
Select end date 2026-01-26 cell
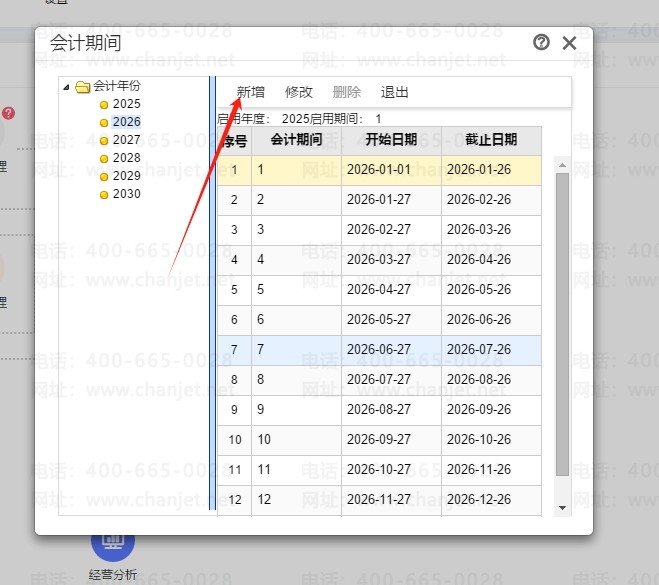click(x=491, y=170)
